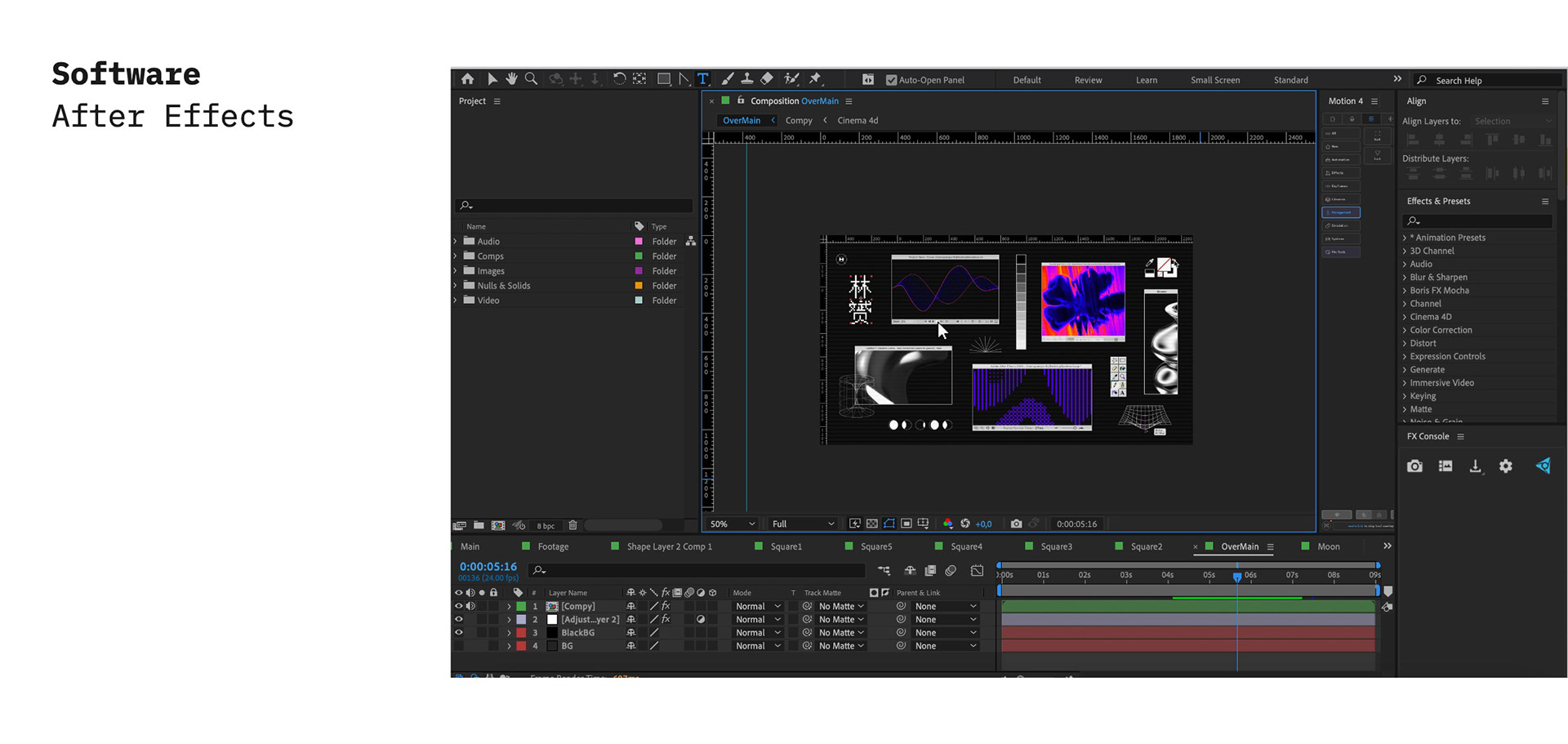Viewport: 1568px width, 744px height.
Task: Create a new folder in Project panel
Action: (479, 525)
